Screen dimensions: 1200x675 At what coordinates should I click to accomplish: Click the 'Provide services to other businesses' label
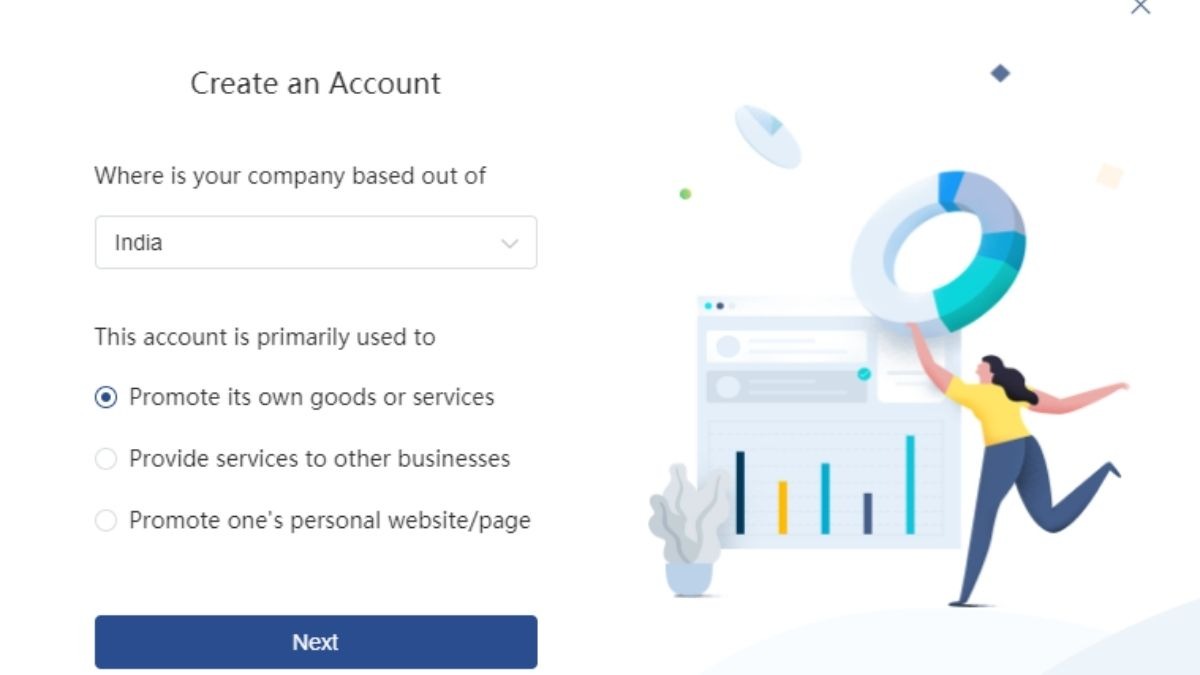point(319,459)
